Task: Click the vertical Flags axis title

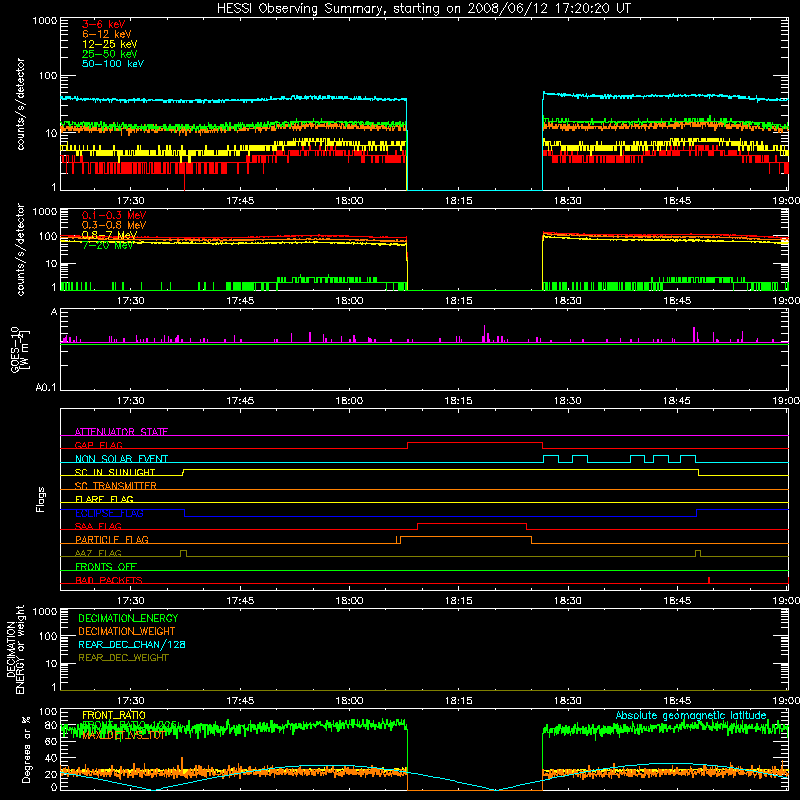Action: 40,499
